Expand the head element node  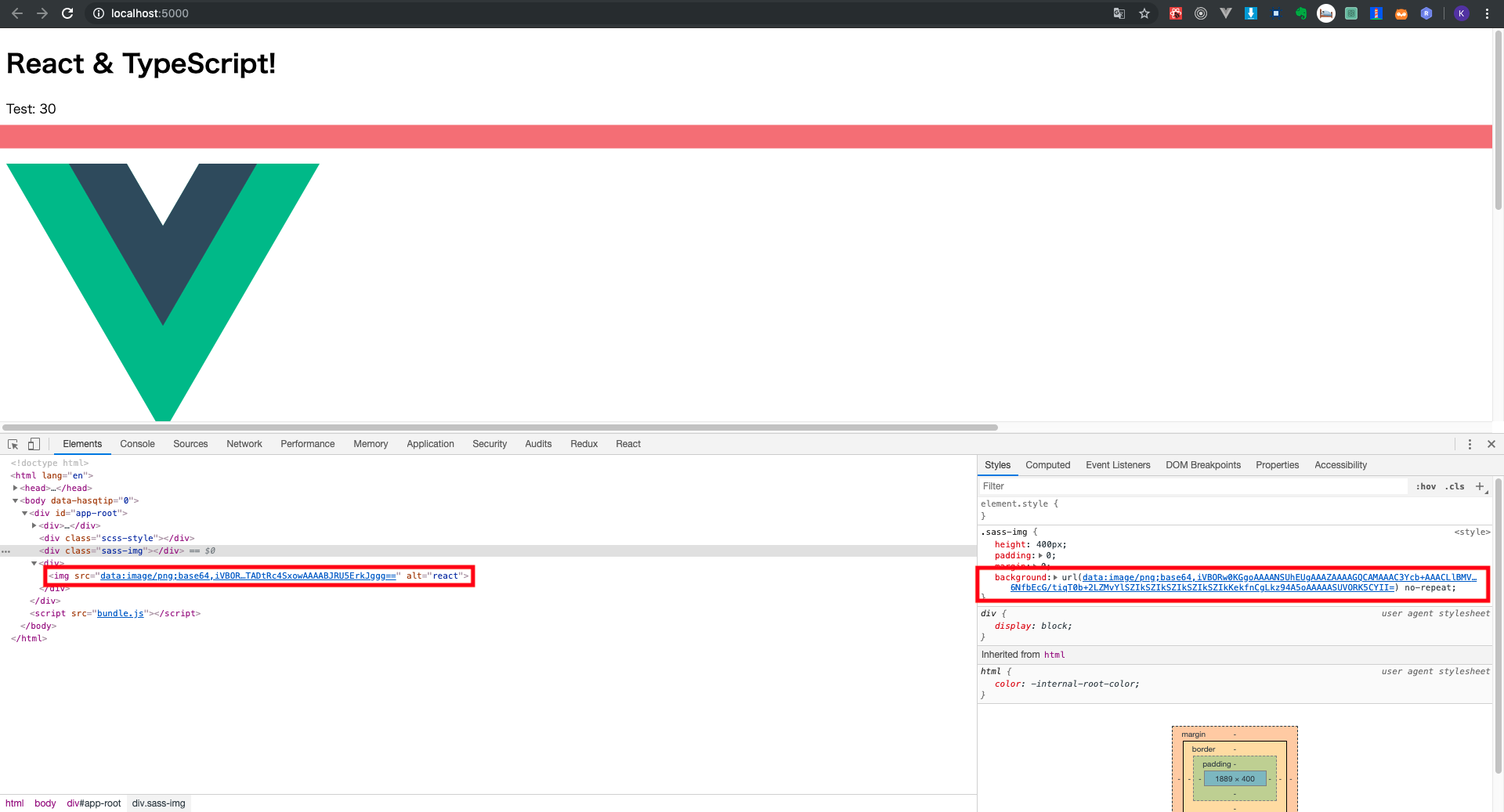pos(15,488)
